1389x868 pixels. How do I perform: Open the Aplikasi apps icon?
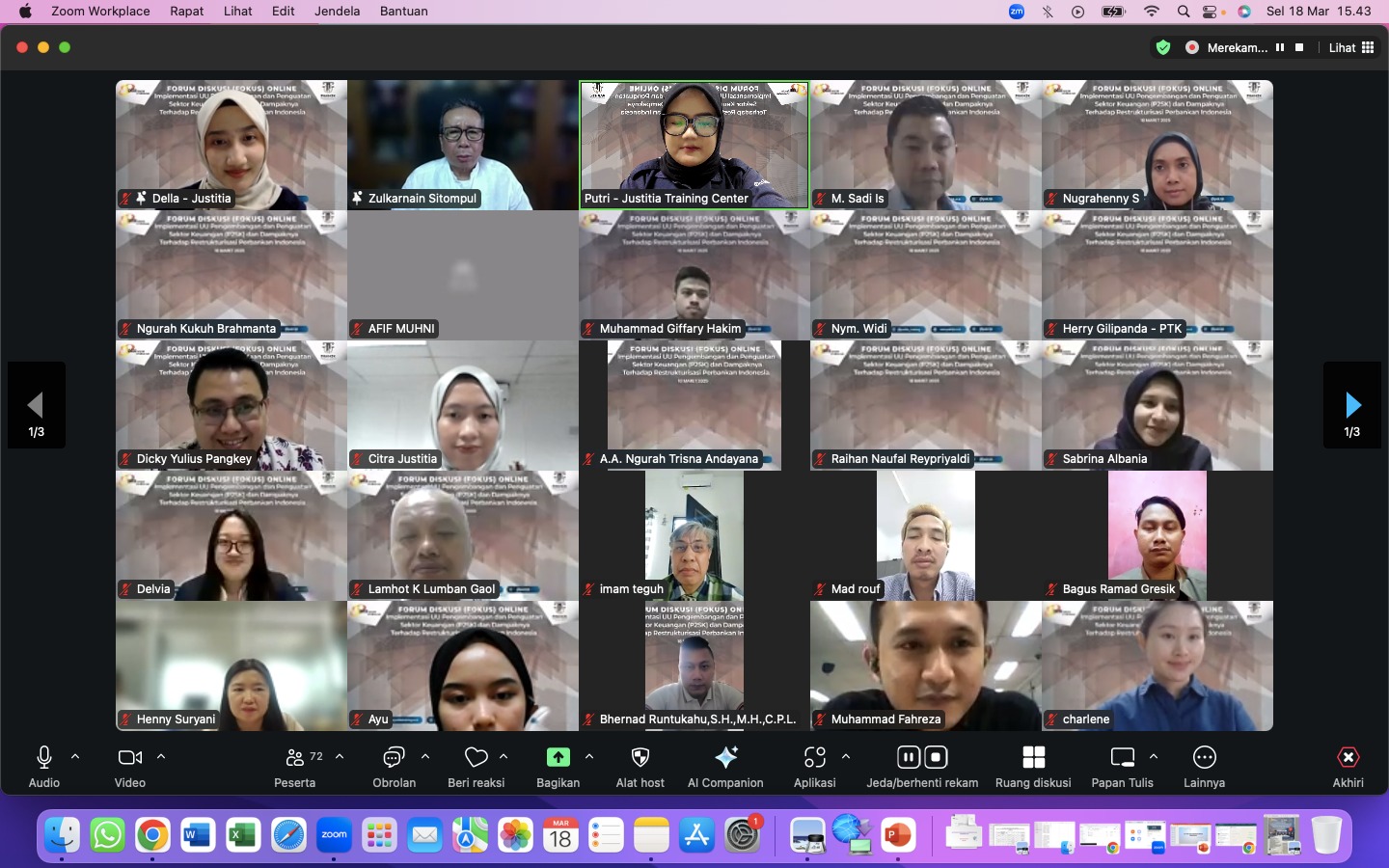(x=815, y=758)
